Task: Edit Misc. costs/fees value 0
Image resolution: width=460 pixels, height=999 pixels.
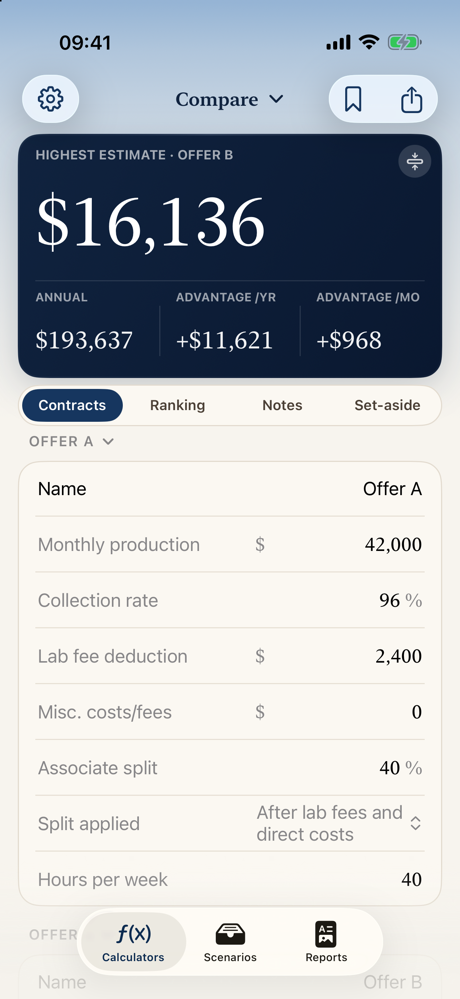Action: [x=417, y=712]
